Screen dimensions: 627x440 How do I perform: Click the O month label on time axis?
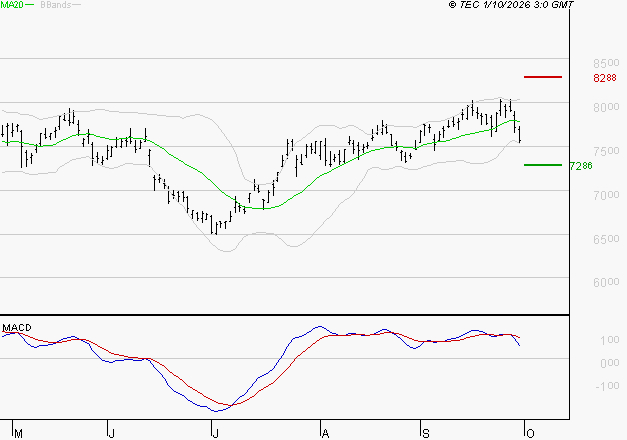[530, 434]
